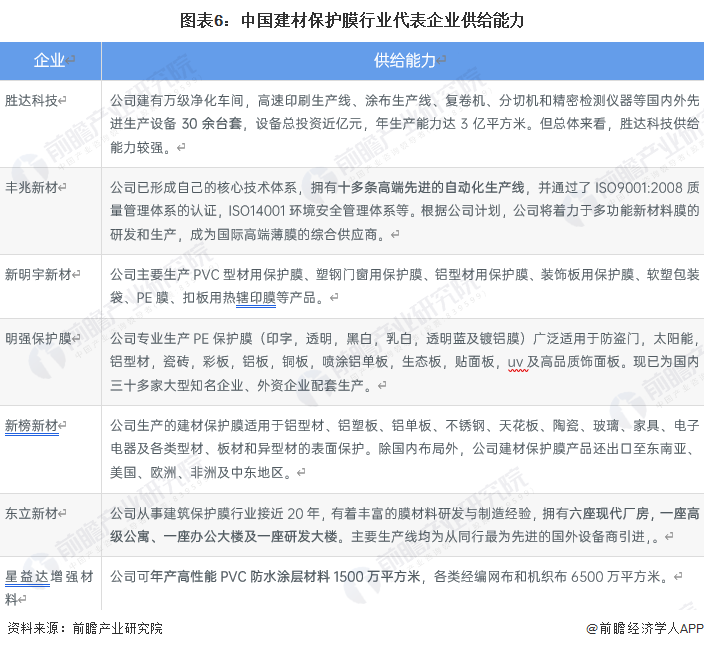Click the description starting 公司已形成自己的核心技术体系

[405, 211]
